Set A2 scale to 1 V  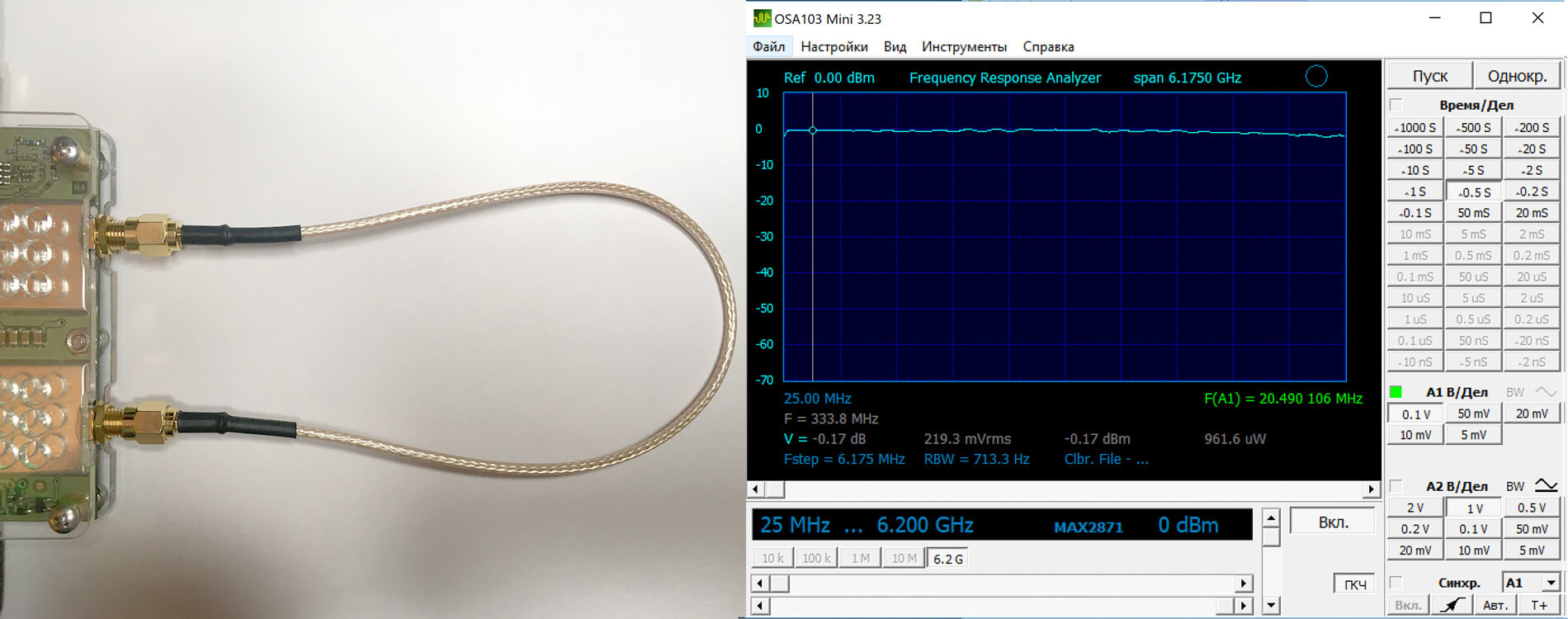click(x=1474, y=508)
